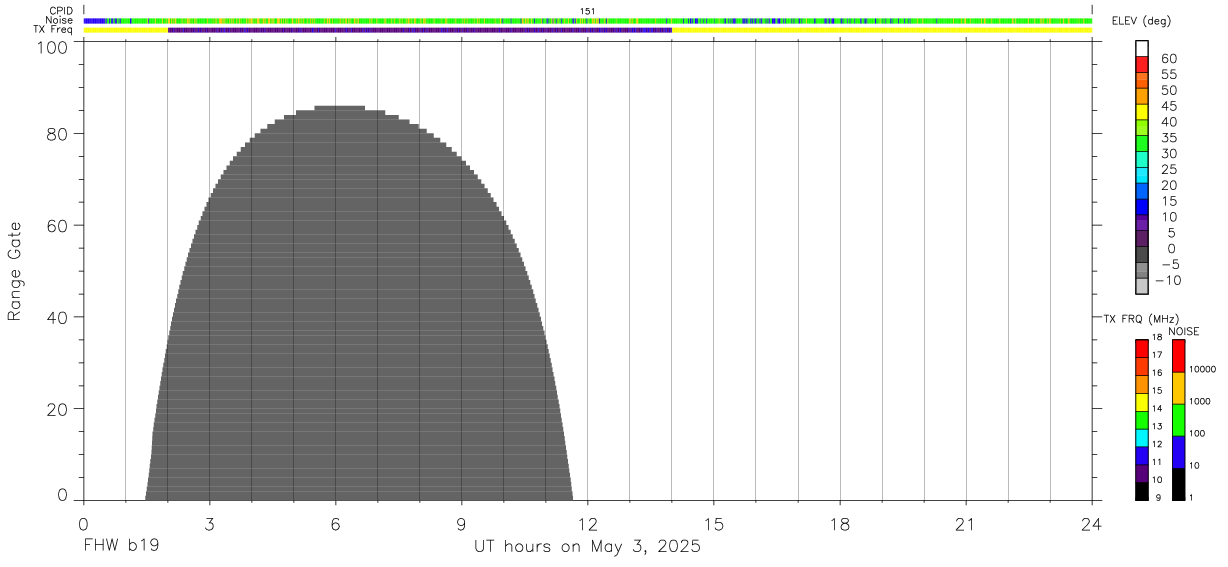The height and width of the screenshot is (567, 1228).
Task: Click the x-axis tick label '6'
Action: [335, 523]
